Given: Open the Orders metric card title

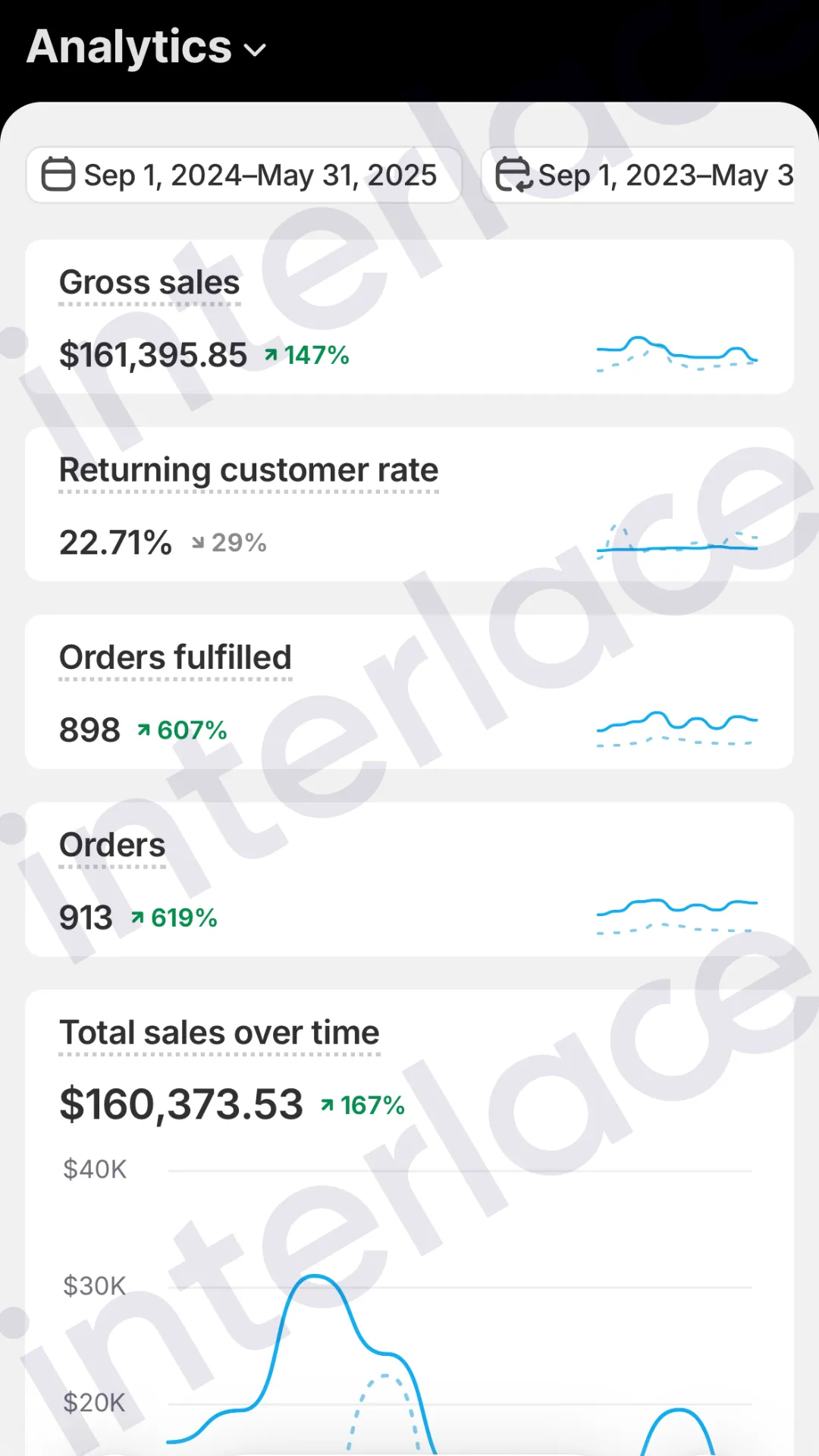Looking at the screenshot, I should pos(112,845).
